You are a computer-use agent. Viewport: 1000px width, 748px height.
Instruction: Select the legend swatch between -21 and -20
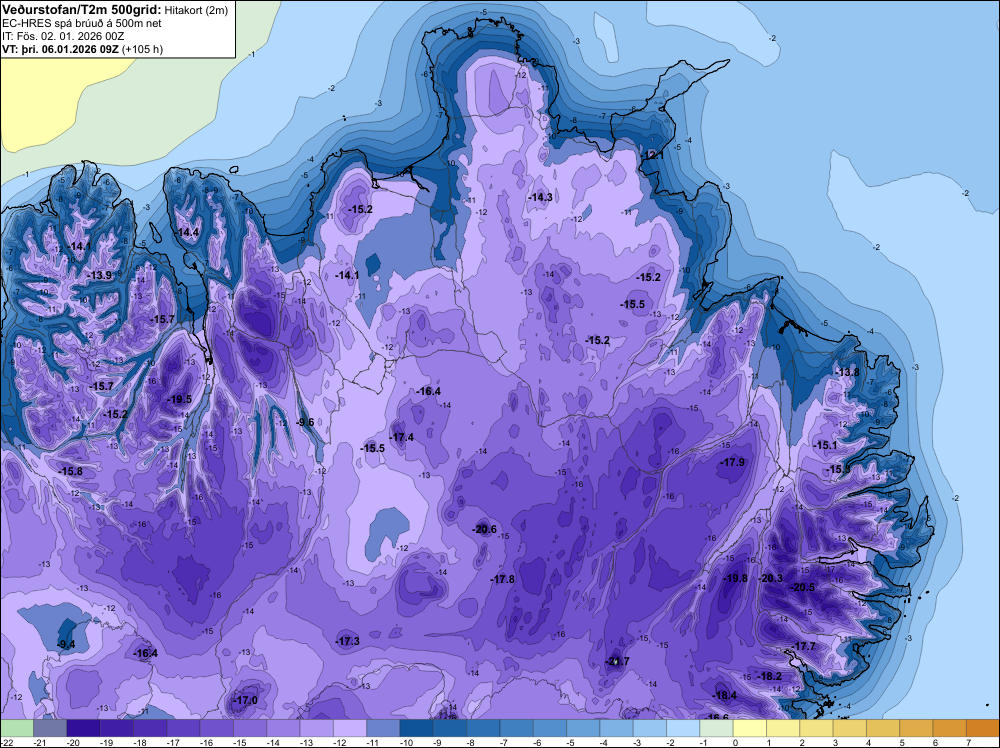point(50,728)
